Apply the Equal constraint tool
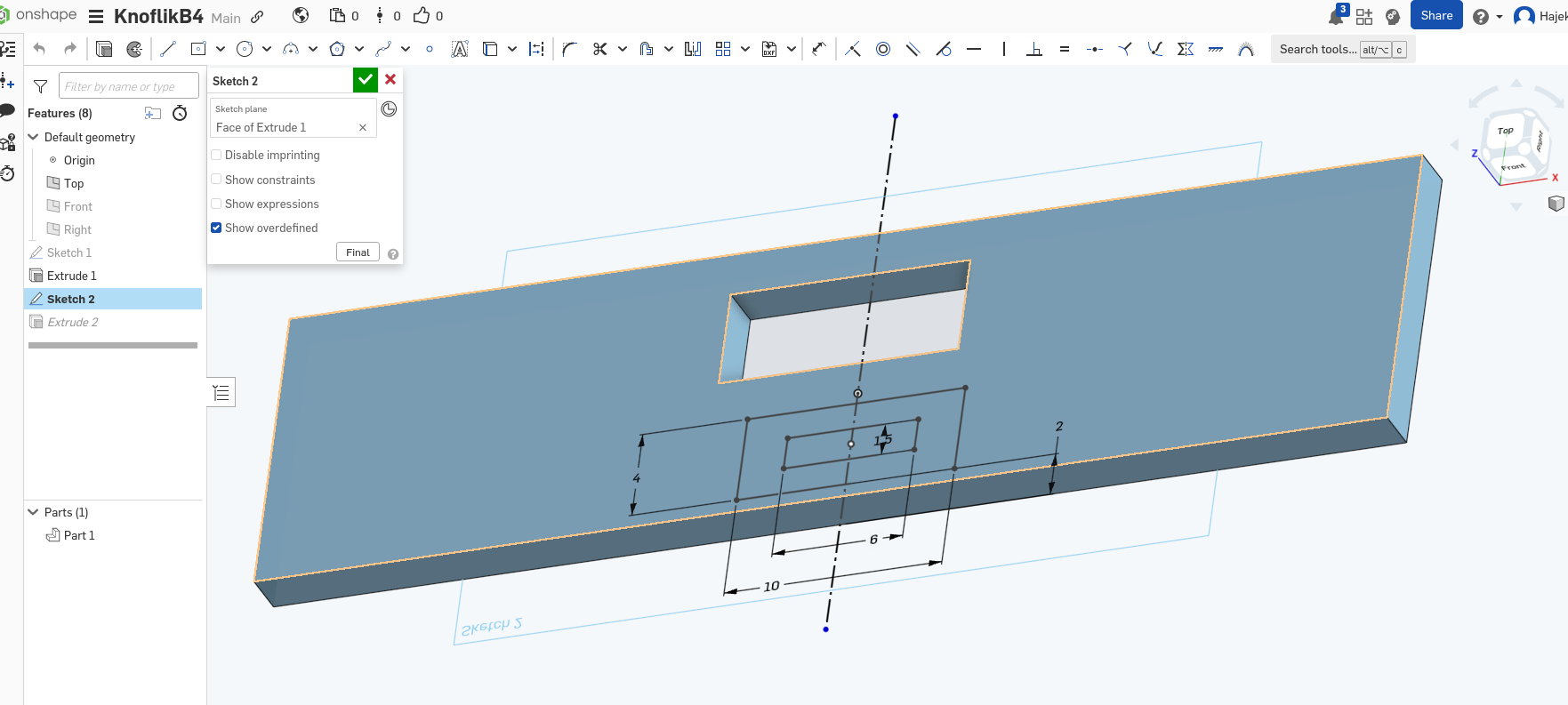 coord(1065,49)
